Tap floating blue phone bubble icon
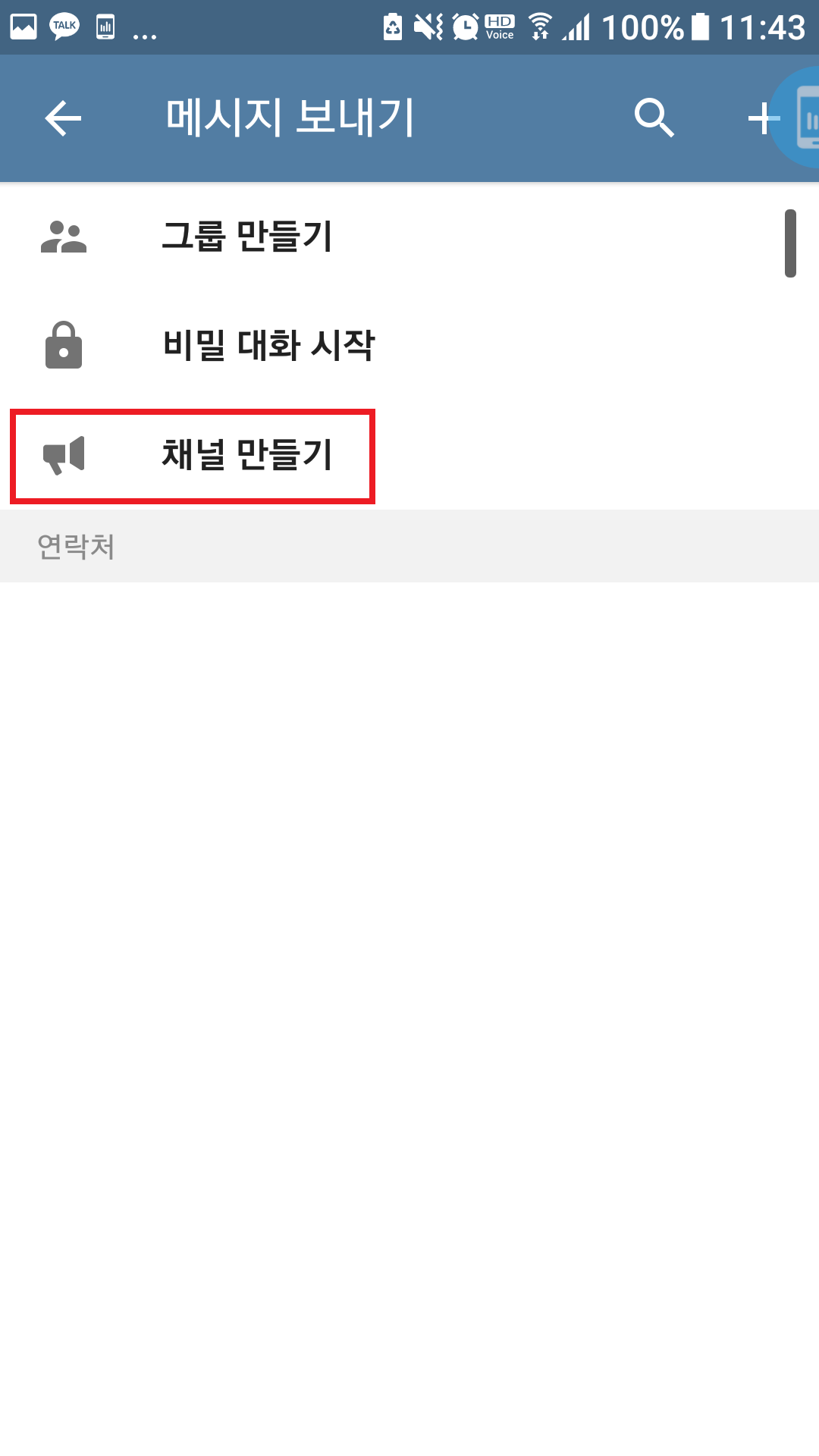This screenshot has width=819, height=1456. 796,118
